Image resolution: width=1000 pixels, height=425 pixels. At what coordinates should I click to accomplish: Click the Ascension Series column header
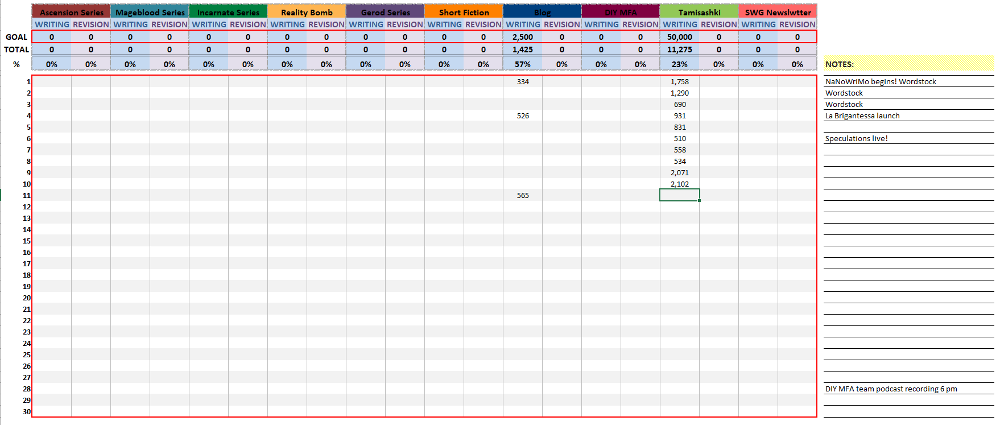pos(71,11)
